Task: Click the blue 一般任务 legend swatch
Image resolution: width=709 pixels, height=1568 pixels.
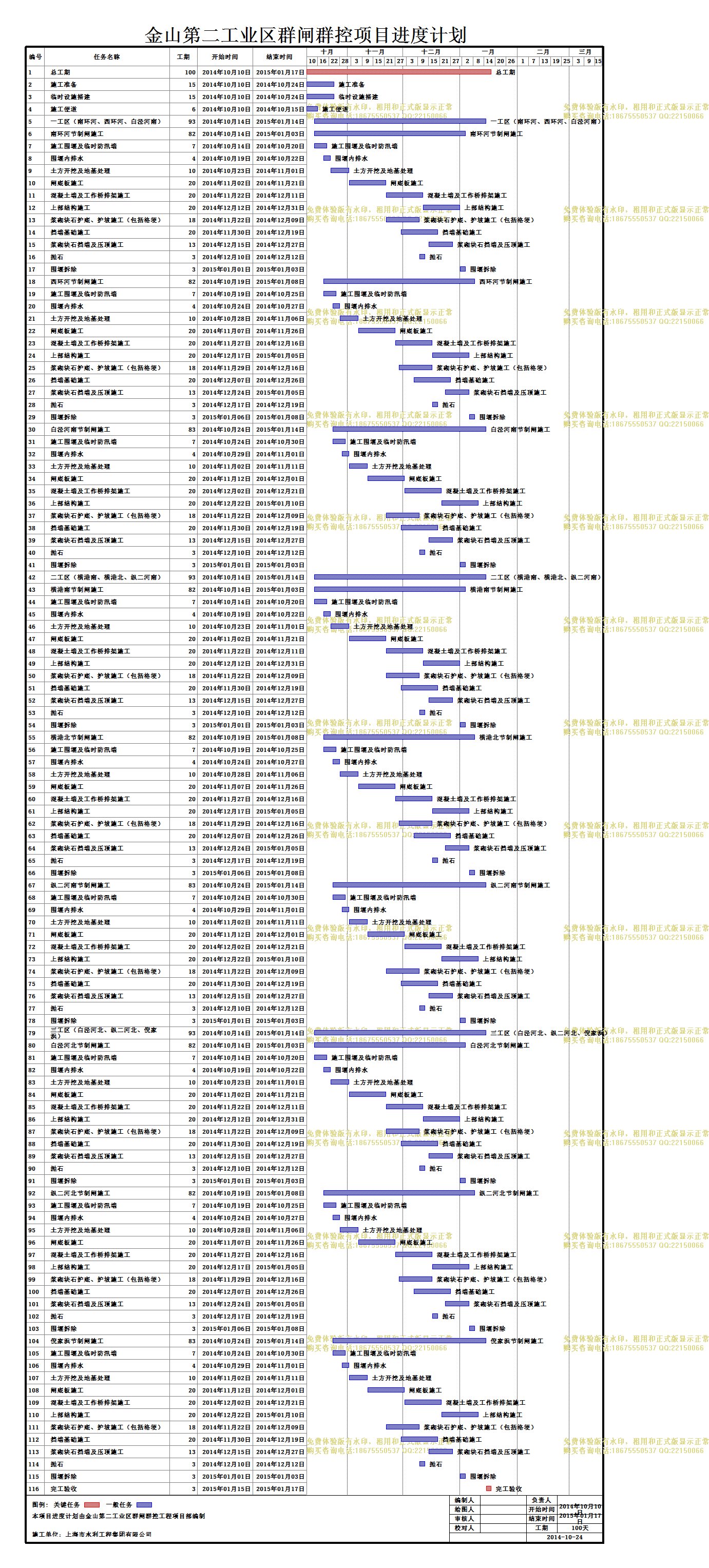Action: tap(144, 1505)
